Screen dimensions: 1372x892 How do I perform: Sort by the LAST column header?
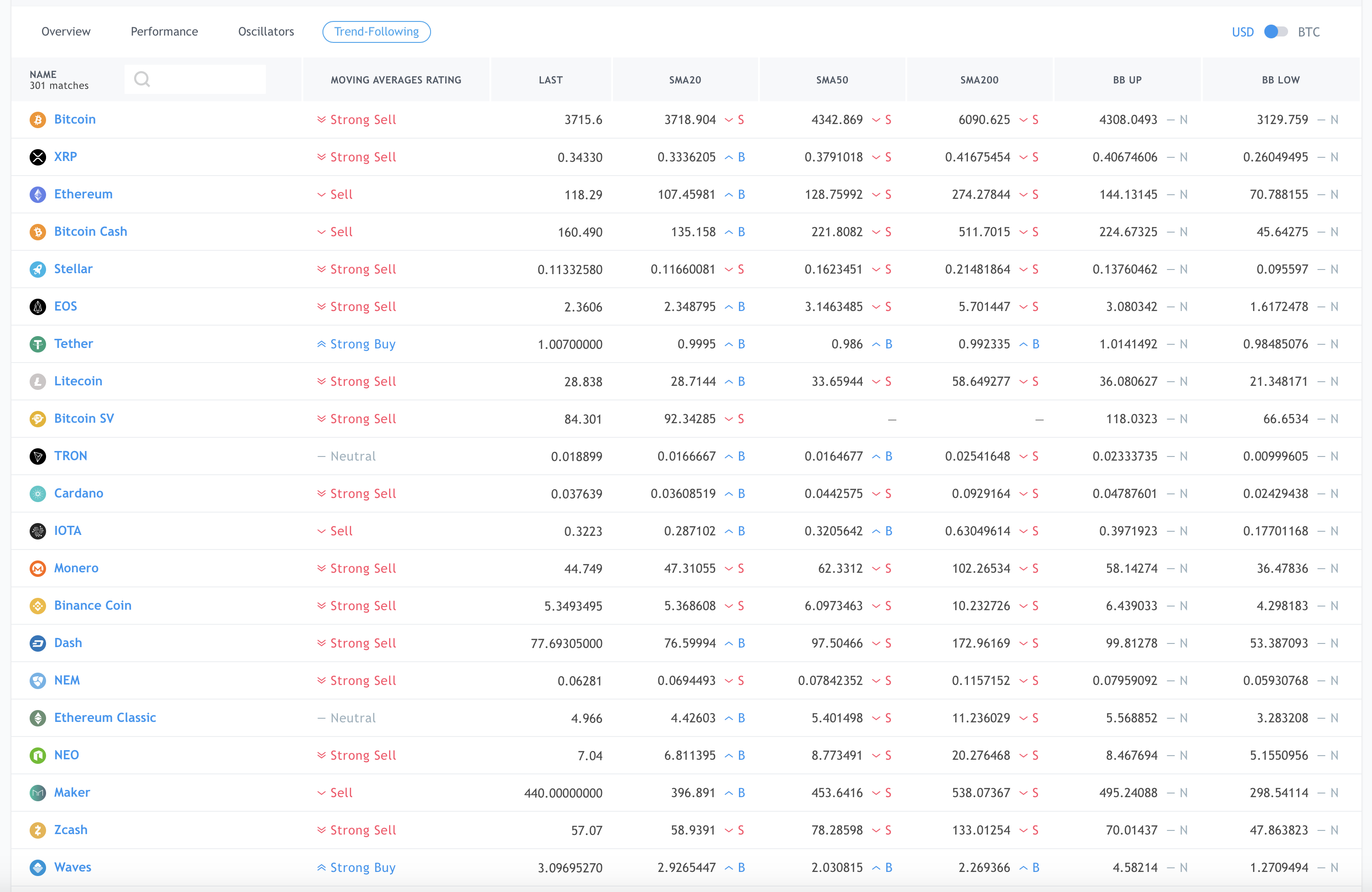(551, 80)
